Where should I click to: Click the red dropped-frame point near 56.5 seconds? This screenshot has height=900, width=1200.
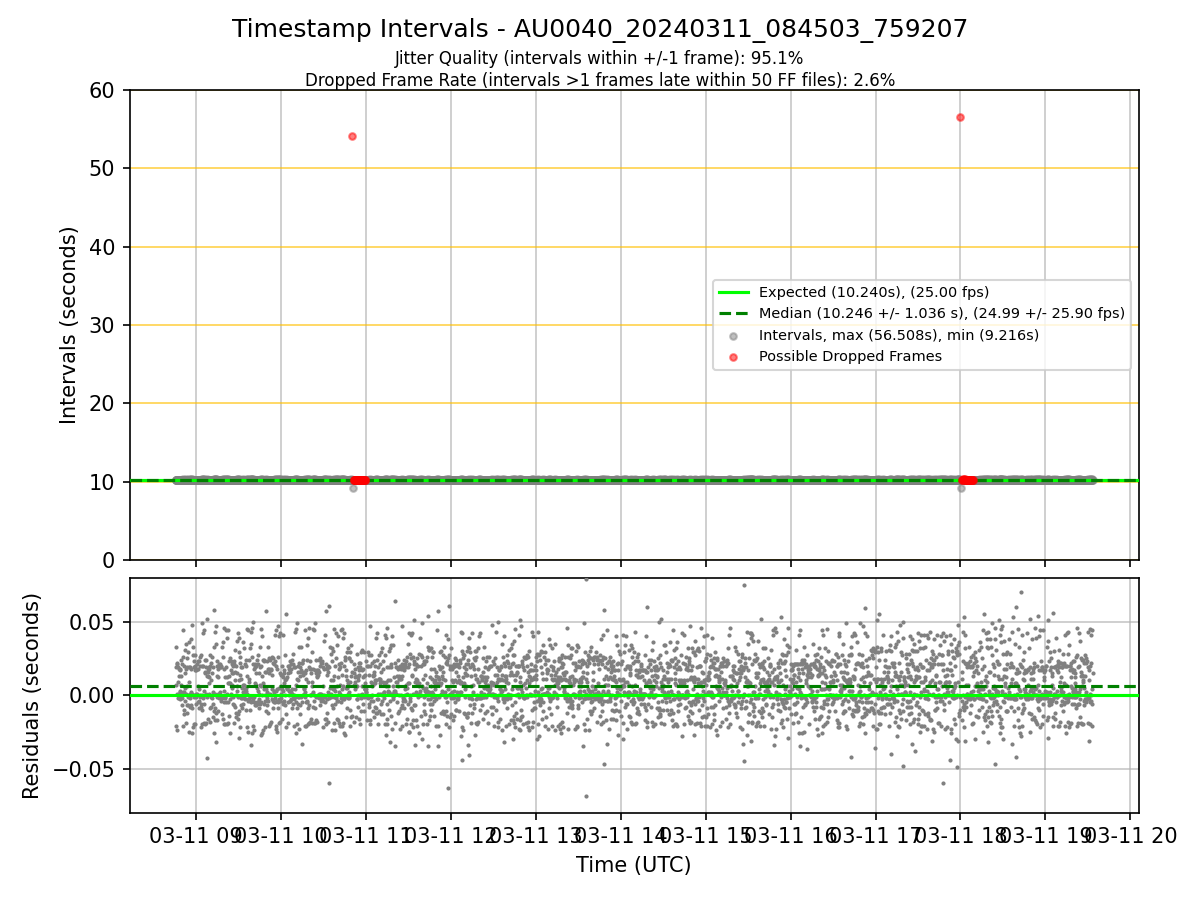click(960, 117)
